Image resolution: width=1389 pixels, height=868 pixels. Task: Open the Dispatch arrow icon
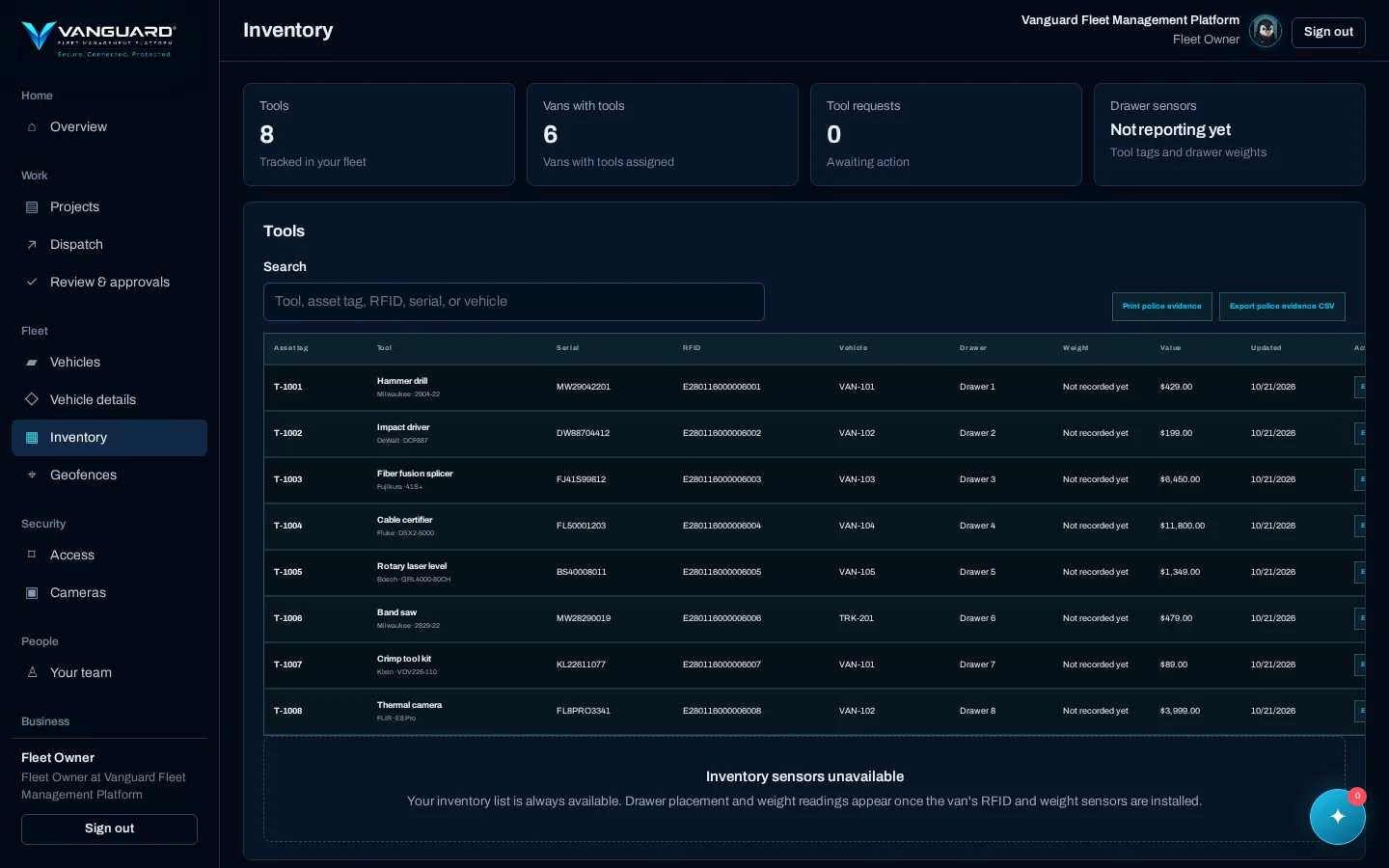click(32, 245)
